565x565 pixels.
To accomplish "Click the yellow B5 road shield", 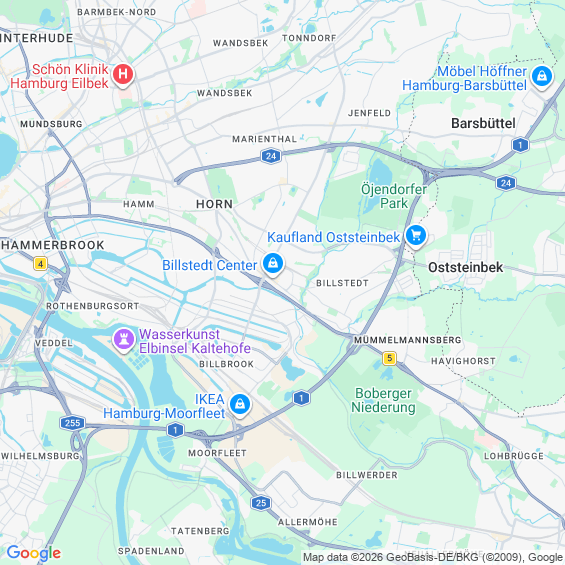I will tap(389, 358).
